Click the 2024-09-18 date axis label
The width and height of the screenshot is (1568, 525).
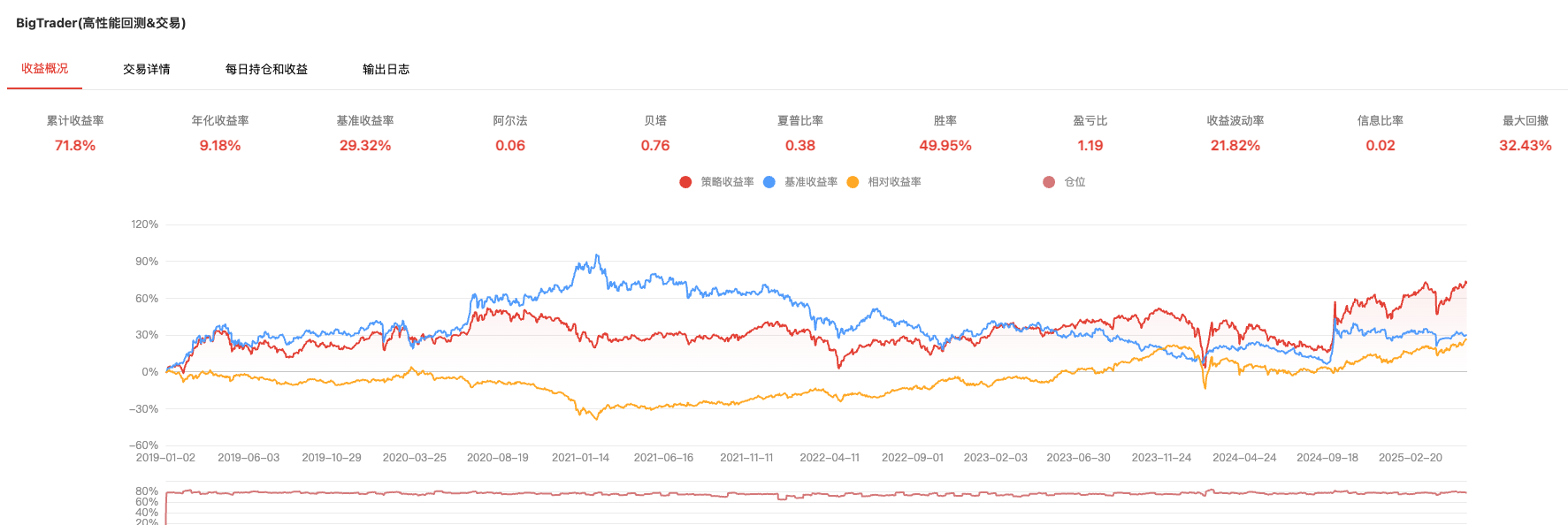1327,458
